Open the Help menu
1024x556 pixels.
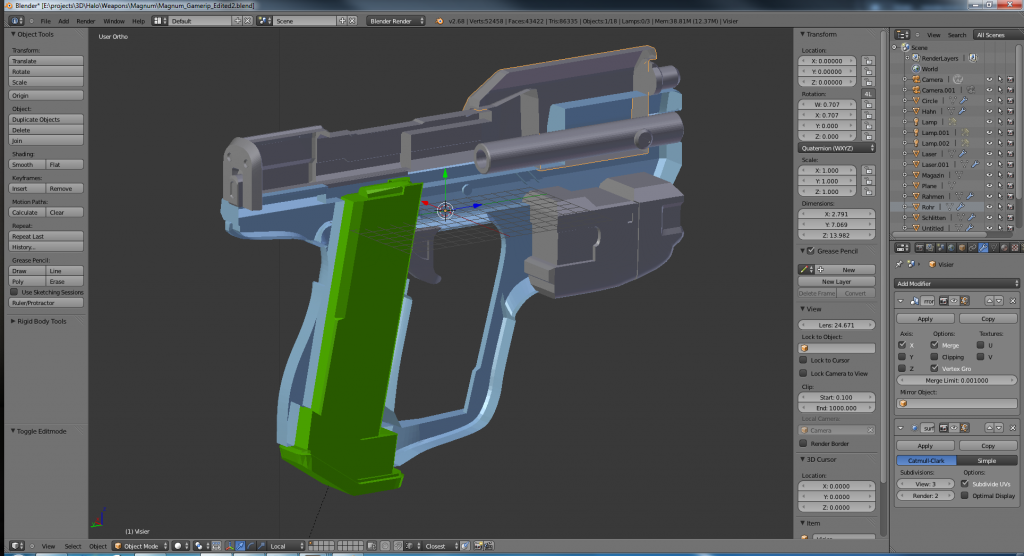[138, 21]
